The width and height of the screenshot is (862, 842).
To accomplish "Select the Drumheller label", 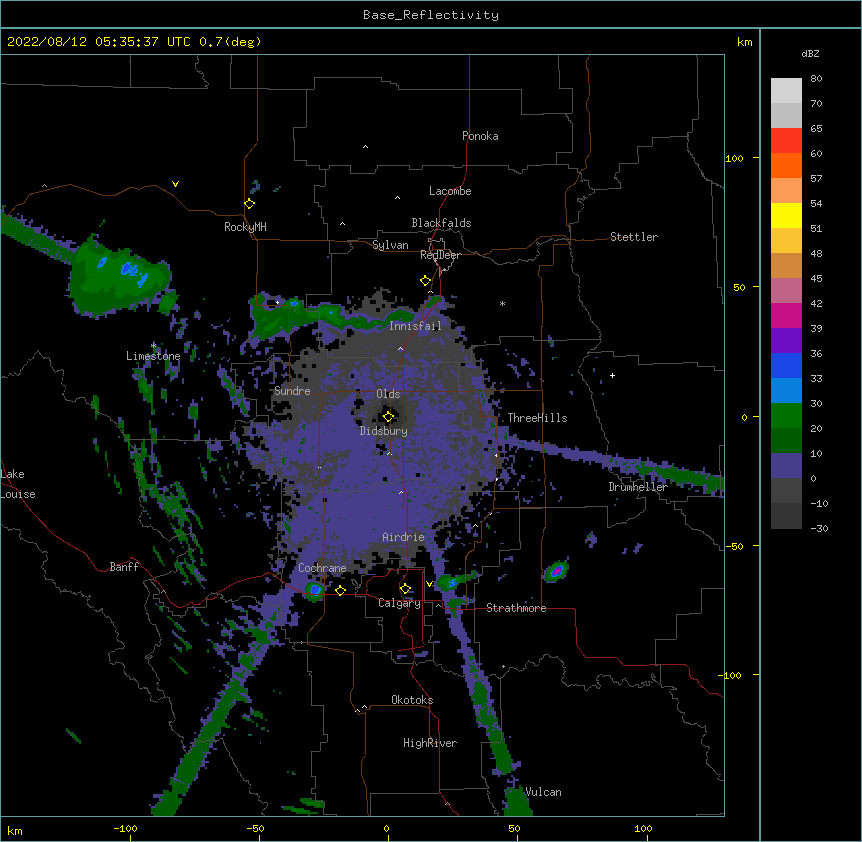I will coord(638,487).
